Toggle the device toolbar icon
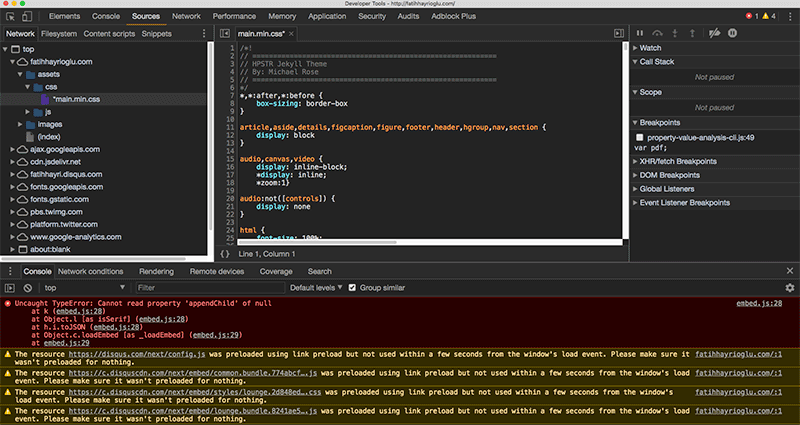The height and width of the screenshot is (425, 800). click(x=27, y=16)
